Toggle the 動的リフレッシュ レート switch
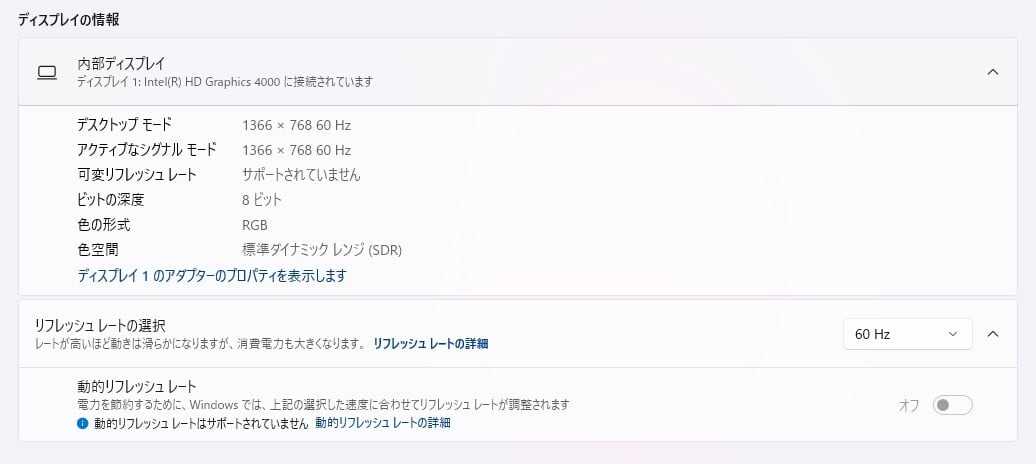The width and height of the screenshot is (1036, 464). 952,405
